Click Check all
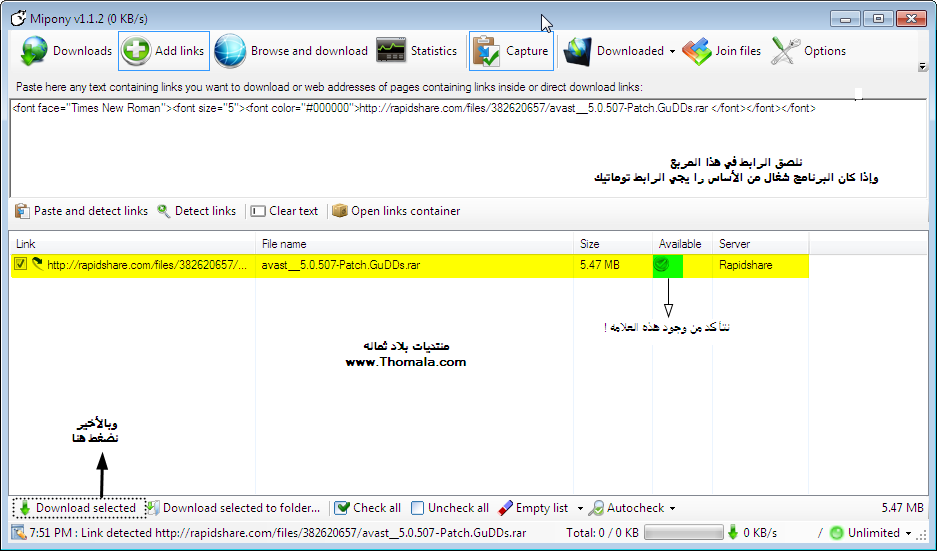 click(368, 508)
